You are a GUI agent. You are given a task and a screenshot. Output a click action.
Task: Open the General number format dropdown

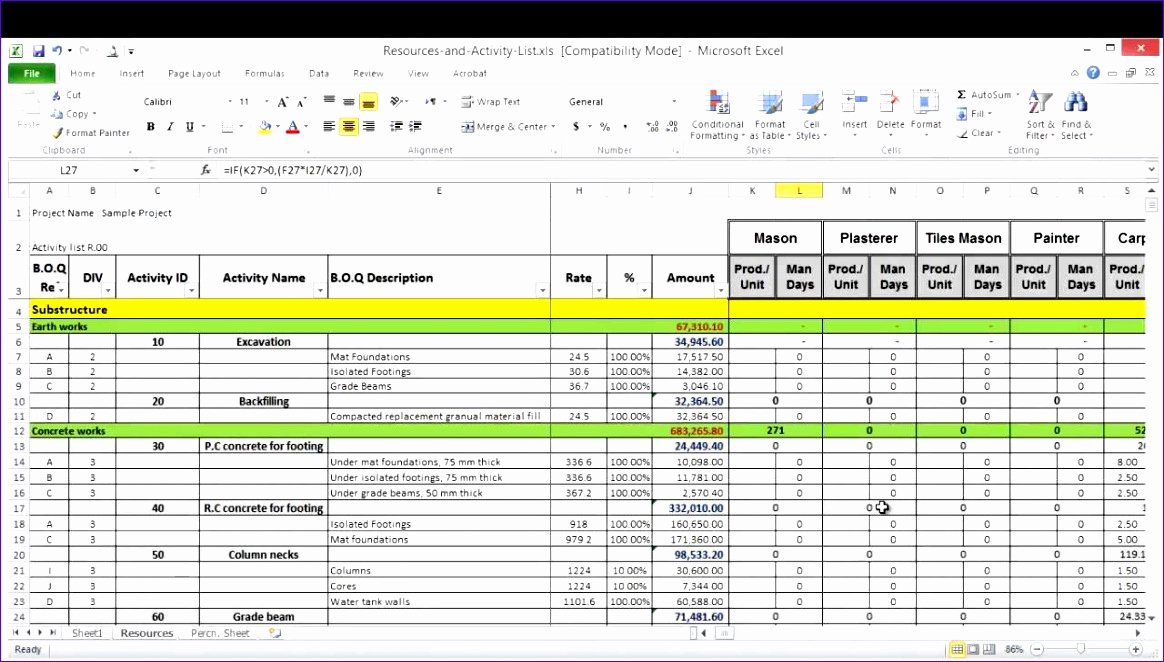[674, 102]
